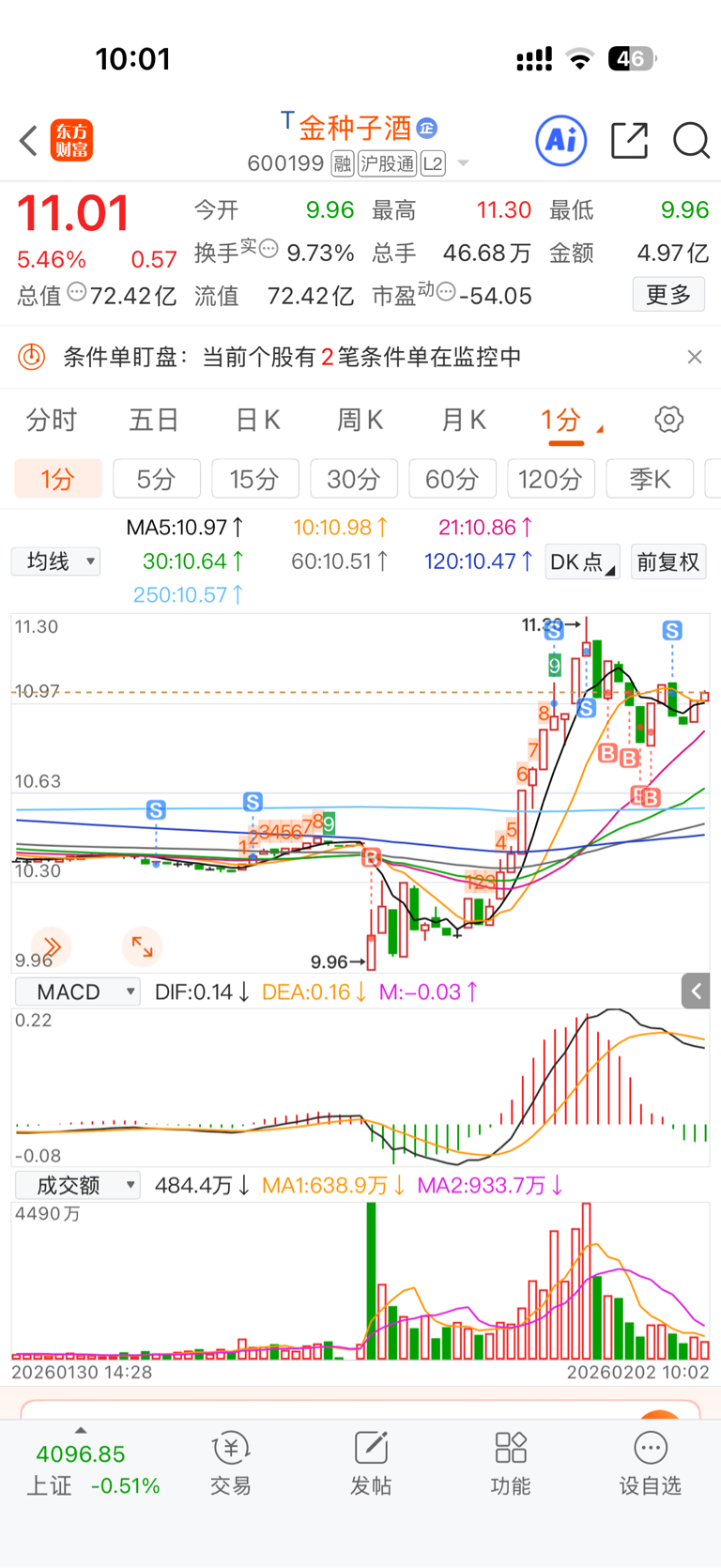Select the 120分 period chip
Viewport: 721px width, 1568px height.
[551, 479]
